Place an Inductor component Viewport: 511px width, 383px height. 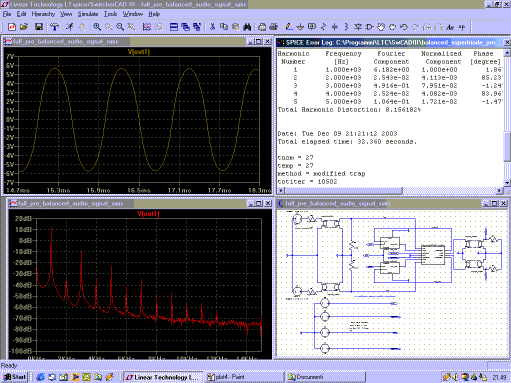point(346,27)
